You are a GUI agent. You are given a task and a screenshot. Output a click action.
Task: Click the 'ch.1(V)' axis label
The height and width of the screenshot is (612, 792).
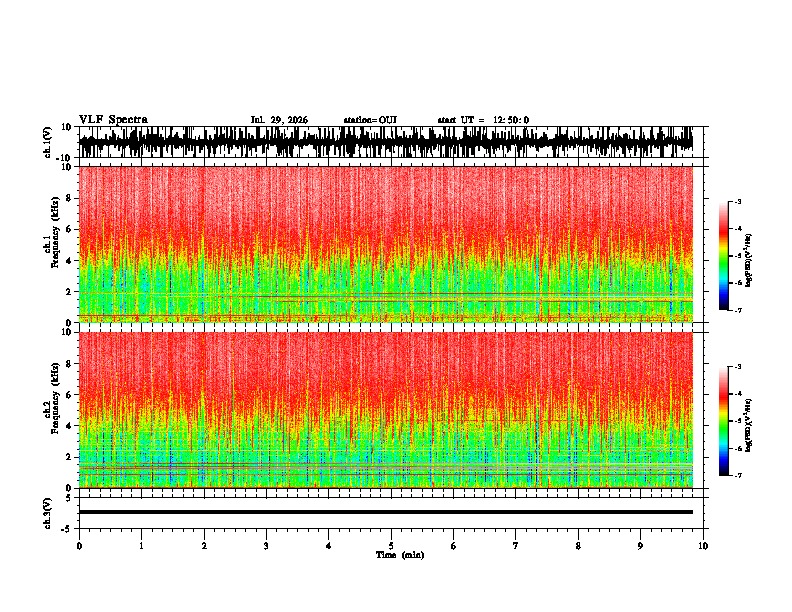click(x=48, y=142)
